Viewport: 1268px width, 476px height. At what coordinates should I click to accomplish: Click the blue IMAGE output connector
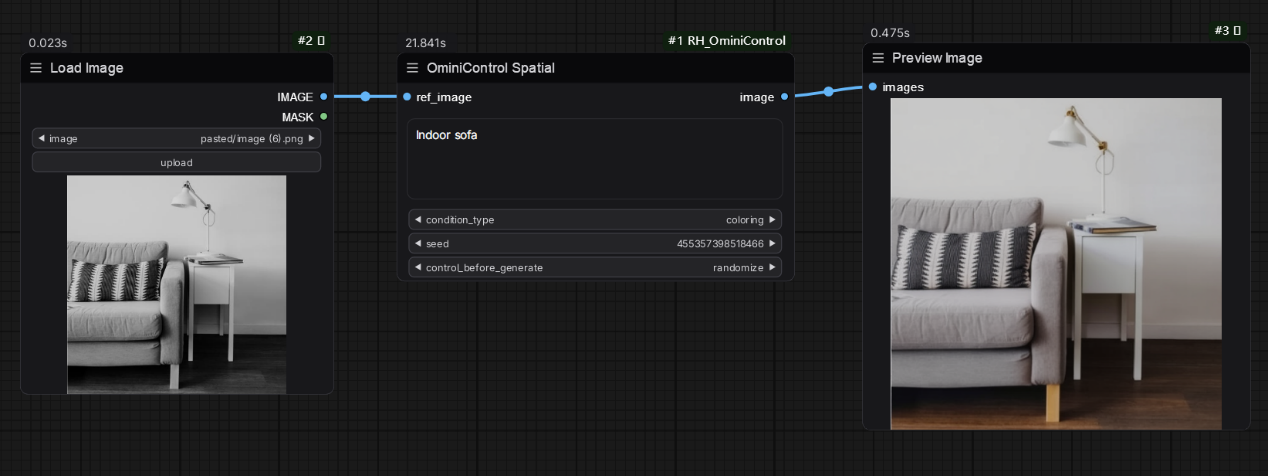(323, 97)
